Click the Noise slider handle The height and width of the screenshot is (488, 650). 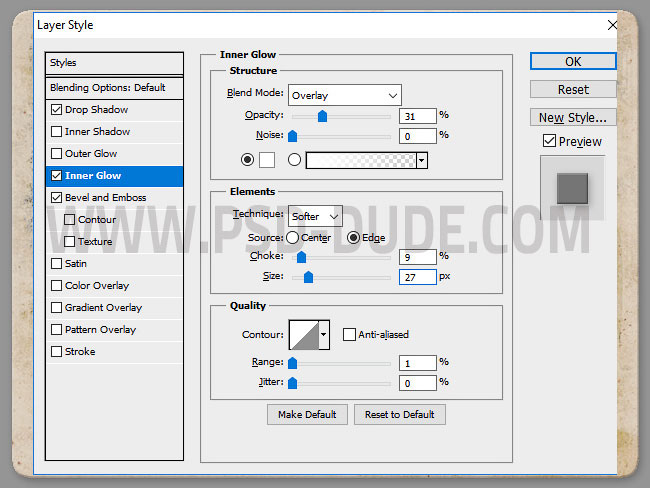[x=292, y=136]
